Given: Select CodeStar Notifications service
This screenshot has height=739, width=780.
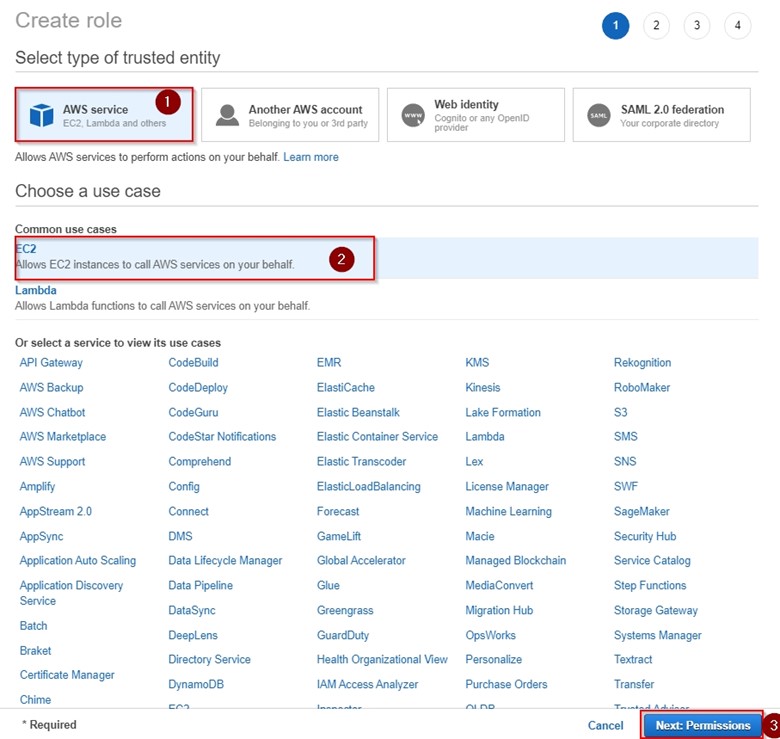Looking at the screenshot, I should point(222,437).
